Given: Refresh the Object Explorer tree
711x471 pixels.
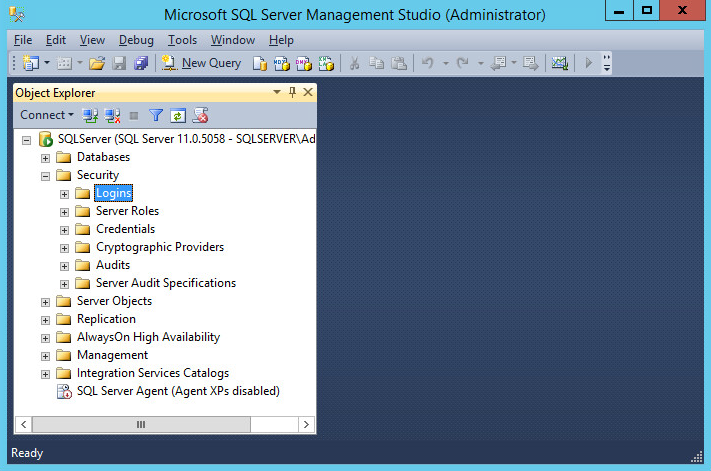Looking at the screenshot, I should (x=178, y=115).
